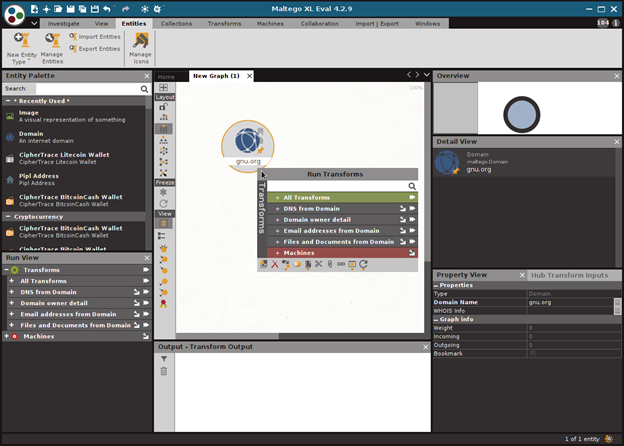Click Export Entities in the ribbon

coord(95,49)
